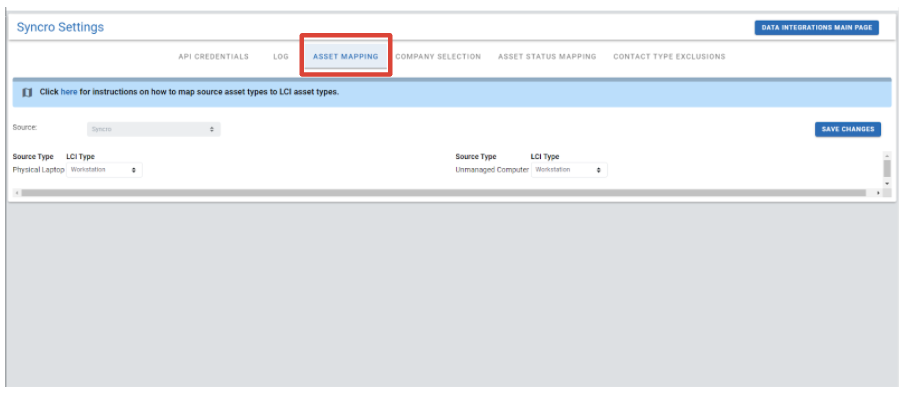Open Contact Type Exclusions tab

669,57
